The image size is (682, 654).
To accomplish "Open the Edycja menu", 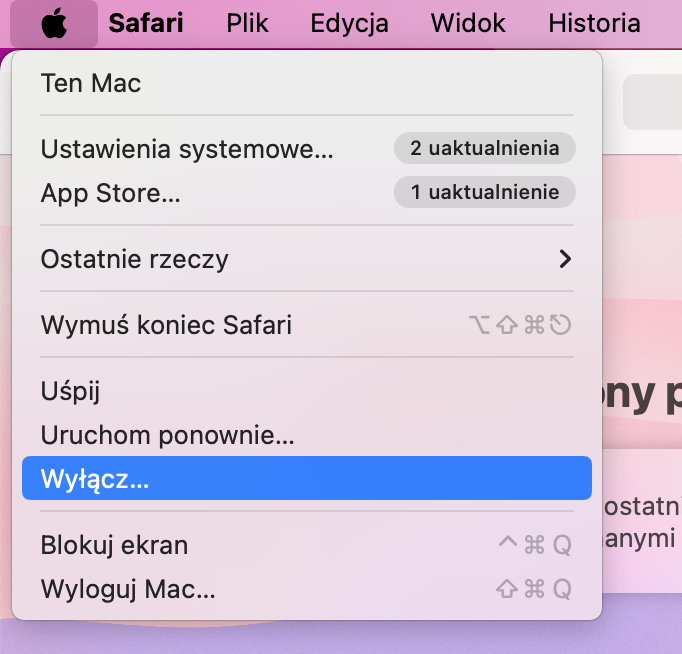I will click(x=349, y=23).
